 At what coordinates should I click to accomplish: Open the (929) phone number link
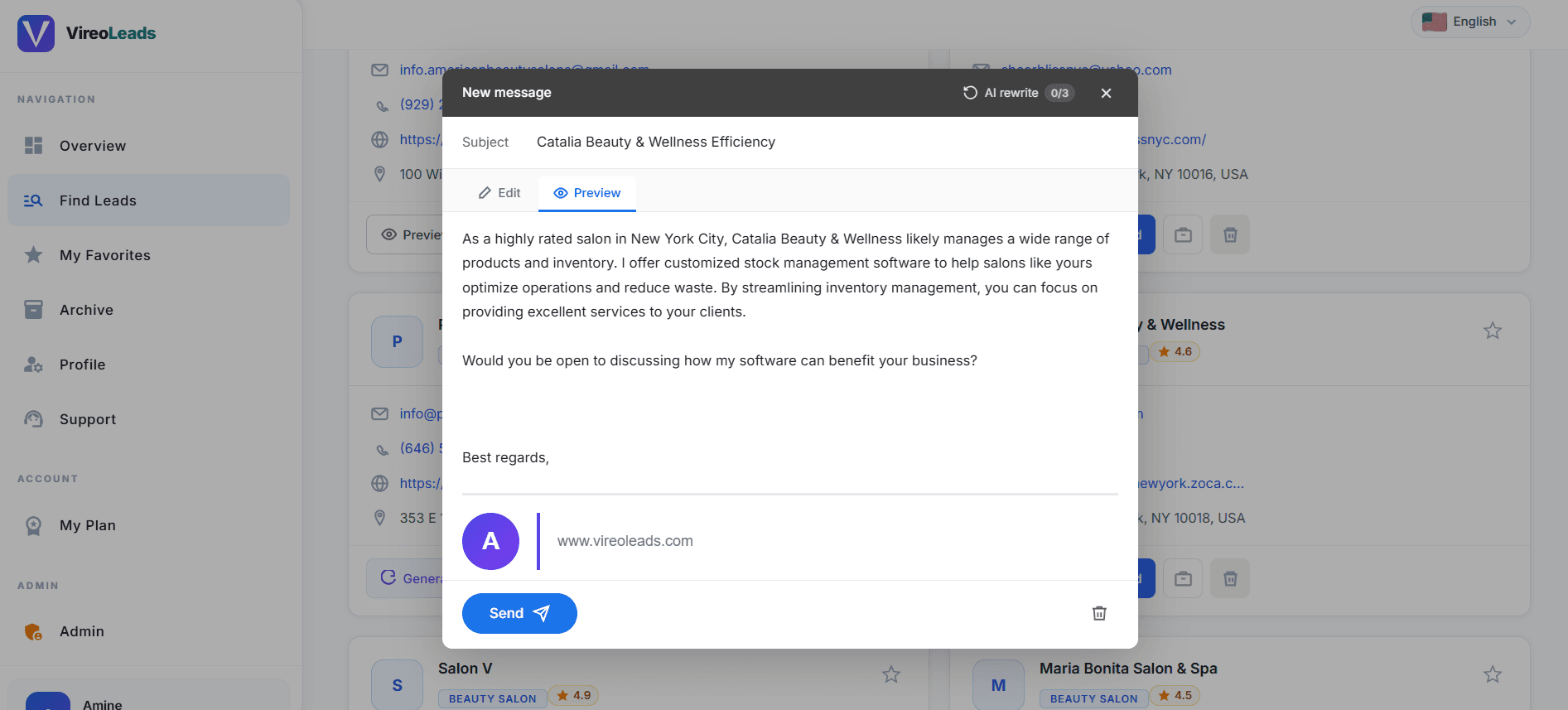[x=421, y=104]
